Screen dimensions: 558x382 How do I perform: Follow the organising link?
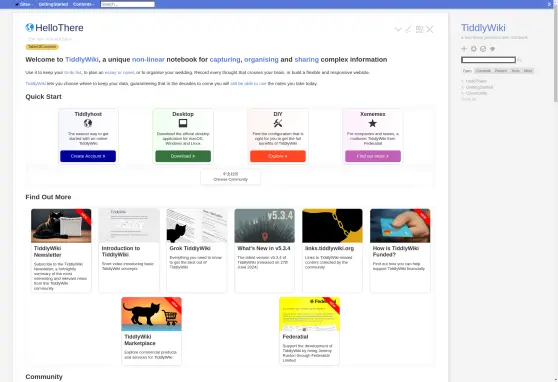tap(261, 59)
